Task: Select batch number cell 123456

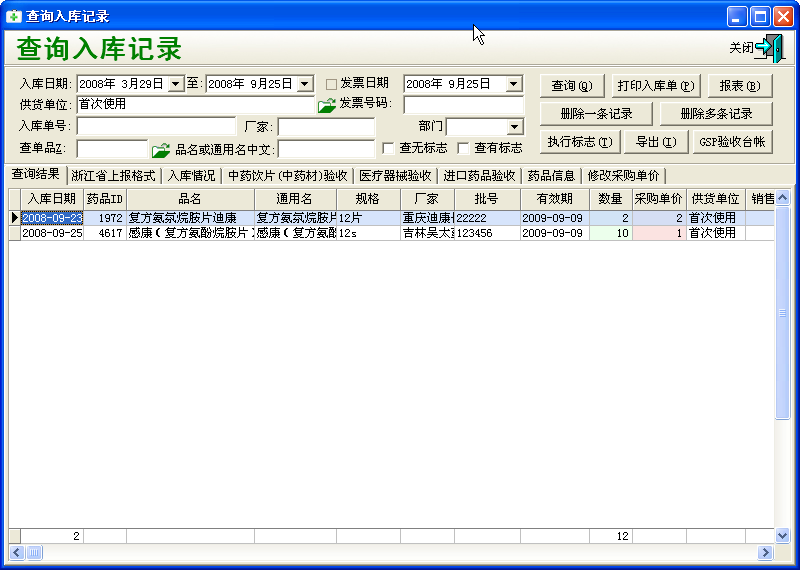Action: (487, 233)
